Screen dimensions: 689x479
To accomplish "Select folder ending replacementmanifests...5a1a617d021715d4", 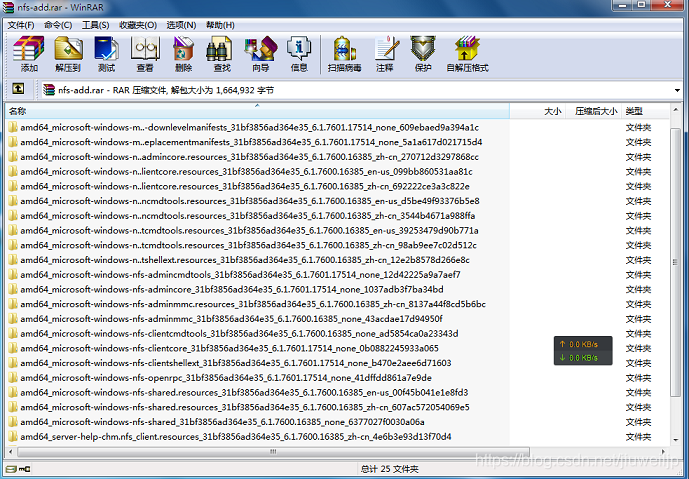I will [251, 142].
